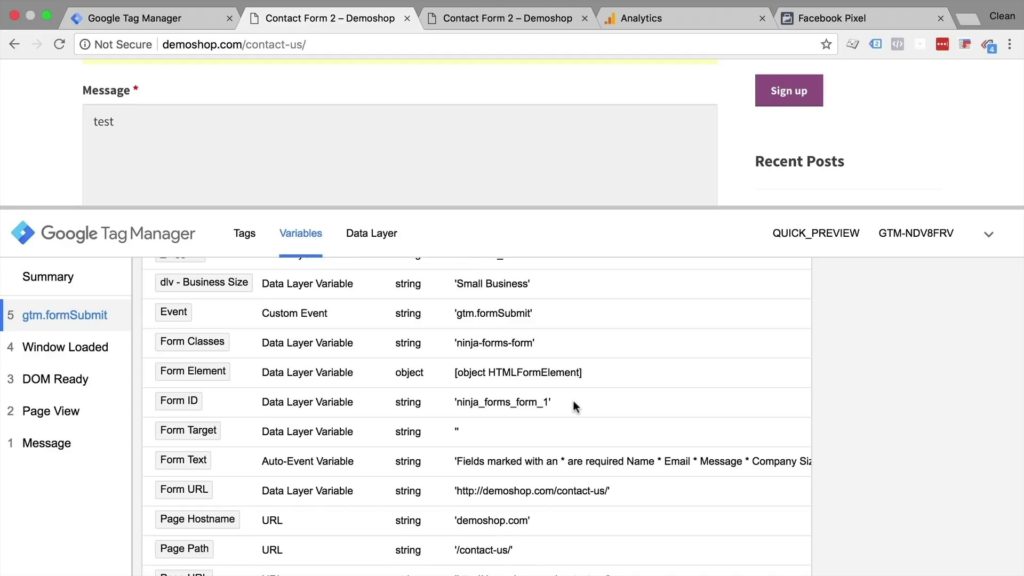This screenshot has width=1024, height=576.
Task: Open Chrome's three-dot menu
Action: (x=1008, y=44)
